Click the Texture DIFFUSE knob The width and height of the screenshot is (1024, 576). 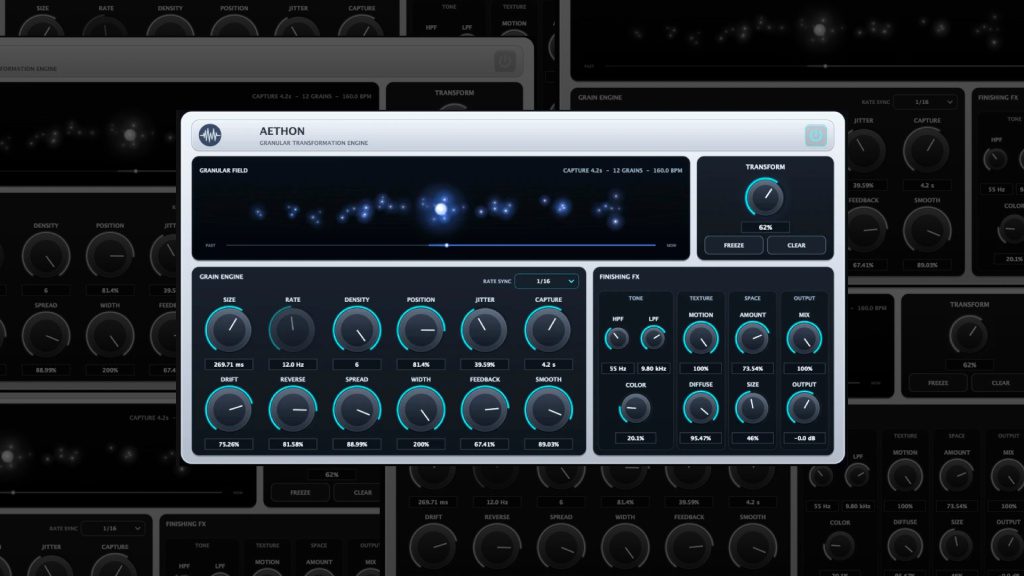click(x=701, y=409)
